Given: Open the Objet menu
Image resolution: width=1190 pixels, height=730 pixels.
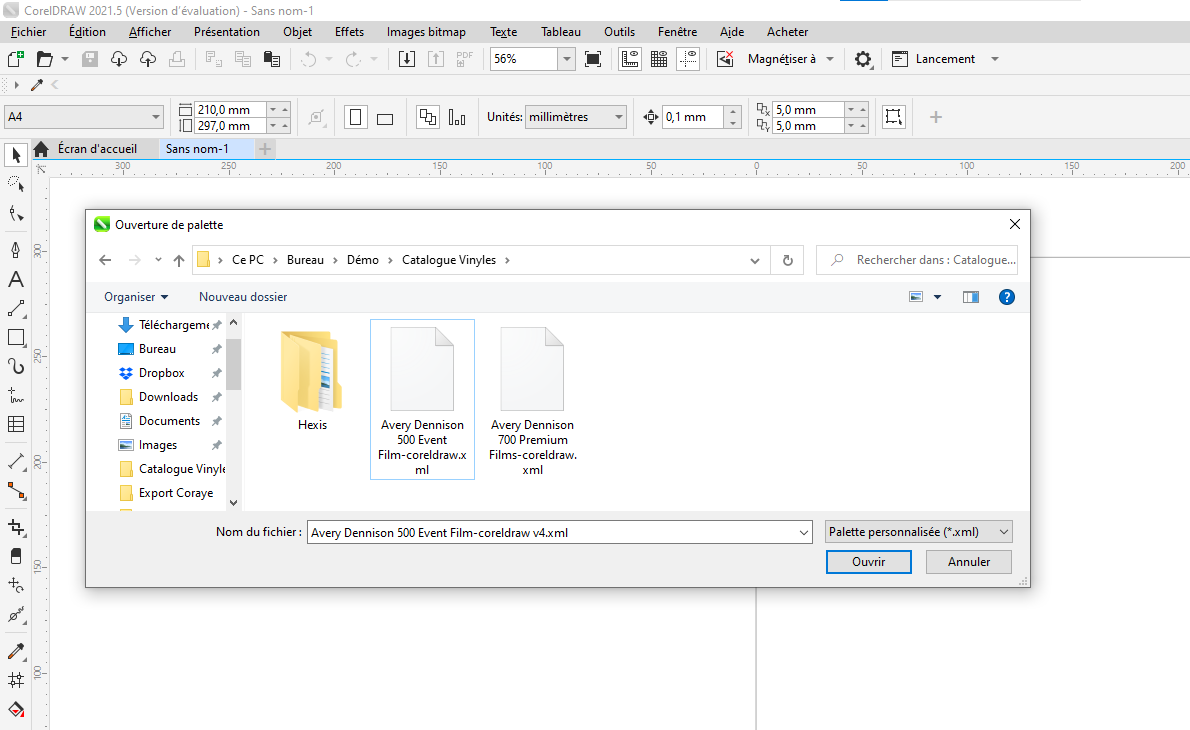Looking at the screenshot, I should click(298, 32).
